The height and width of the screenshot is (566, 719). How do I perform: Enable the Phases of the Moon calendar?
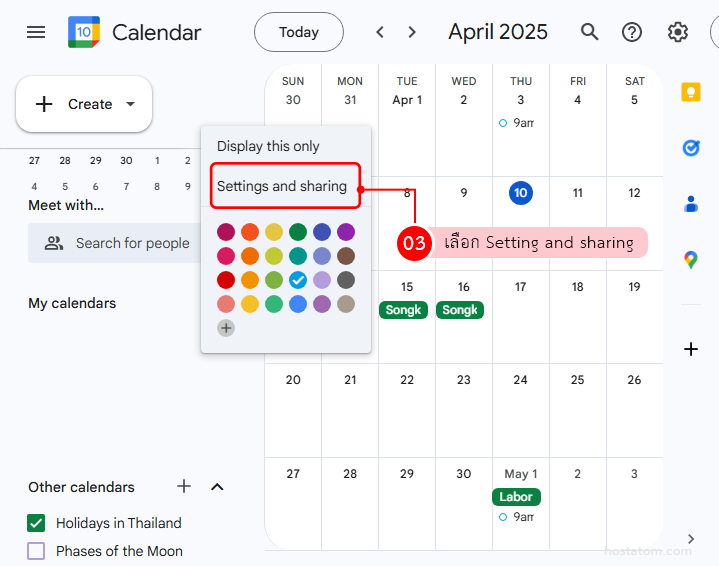[x=36, y=551]
